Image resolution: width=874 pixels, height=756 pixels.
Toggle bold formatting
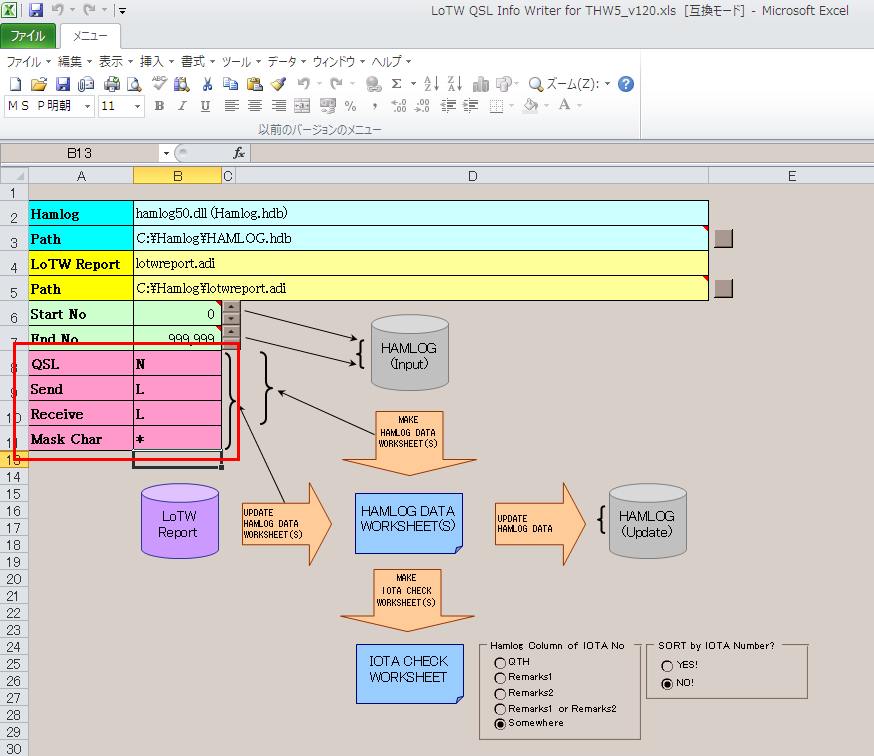coord(159,105)
